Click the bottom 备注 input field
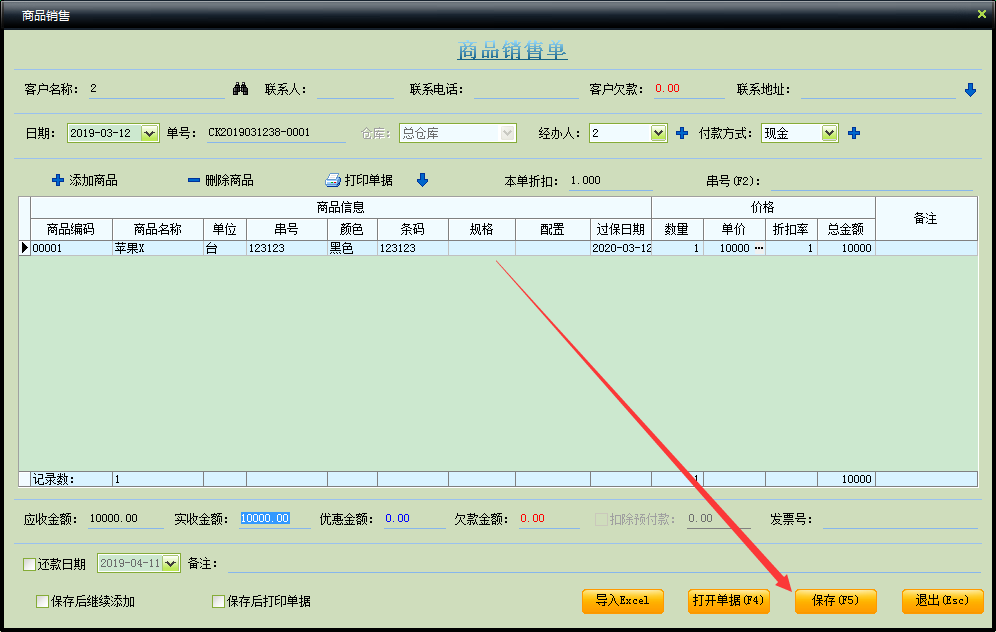 point(603,563)
